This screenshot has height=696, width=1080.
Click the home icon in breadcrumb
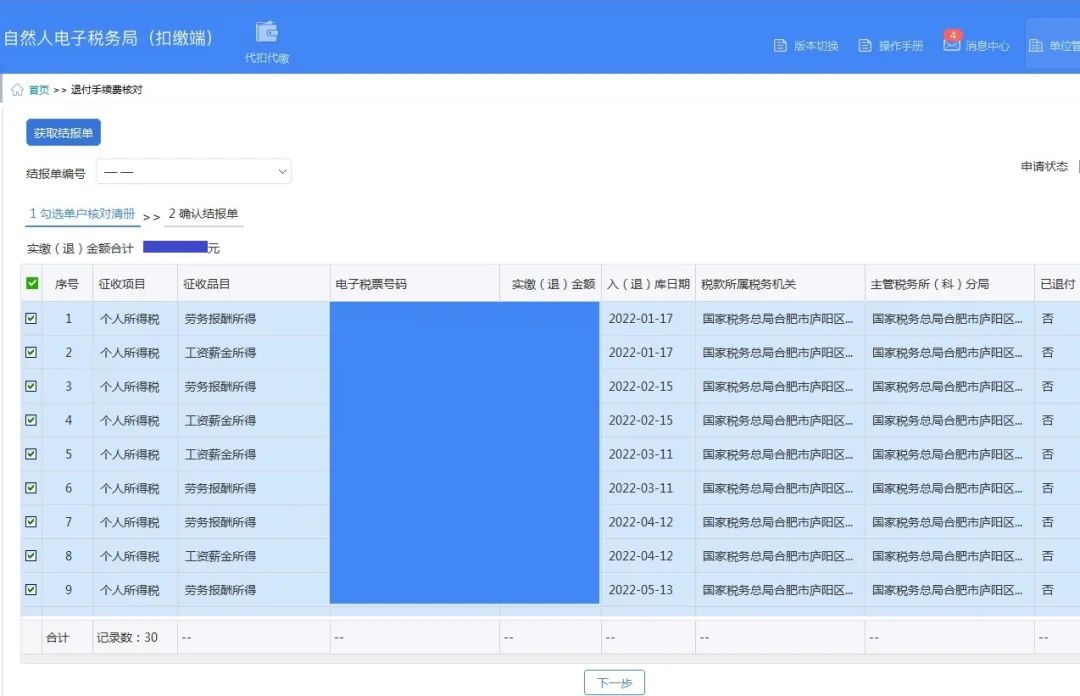17,90
